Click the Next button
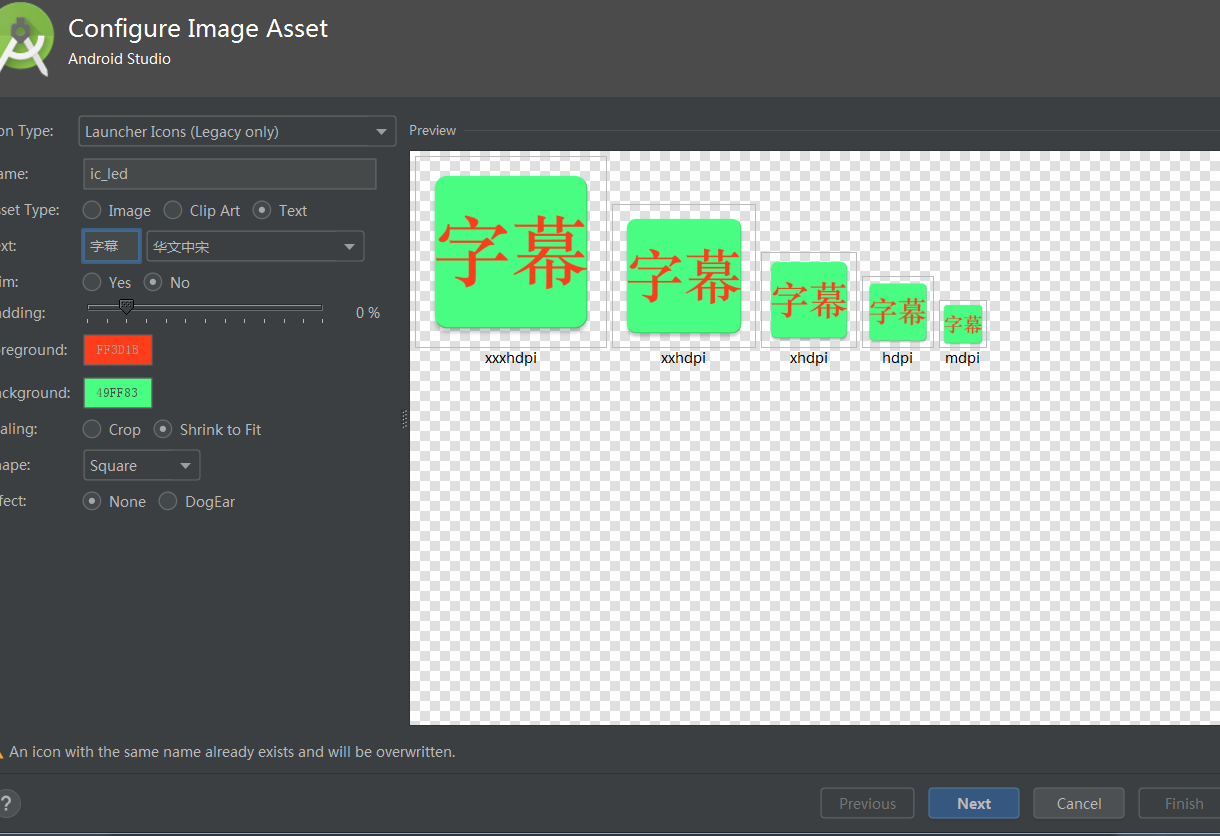This screenshot has width=1220, height=836. click(x=974, y=803)
